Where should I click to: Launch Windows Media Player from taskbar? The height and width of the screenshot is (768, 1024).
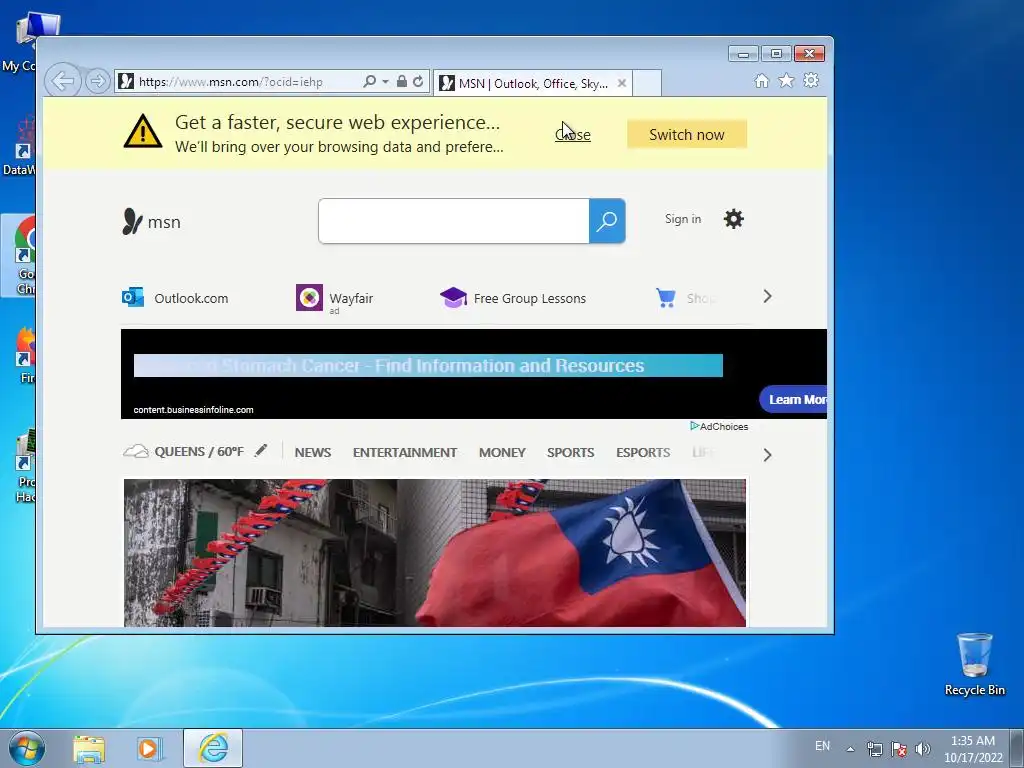(x=150, y=749)
